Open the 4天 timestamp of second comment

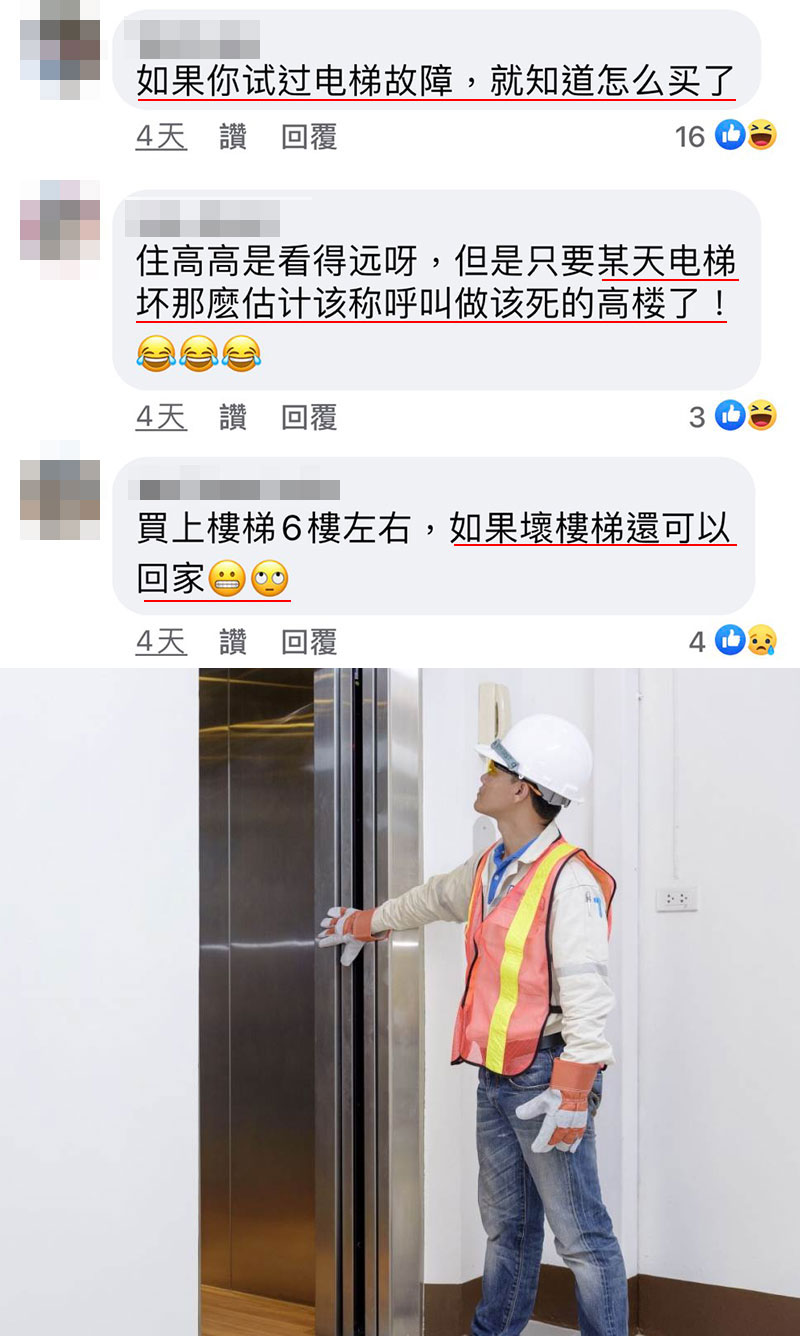tap(161, 417)
